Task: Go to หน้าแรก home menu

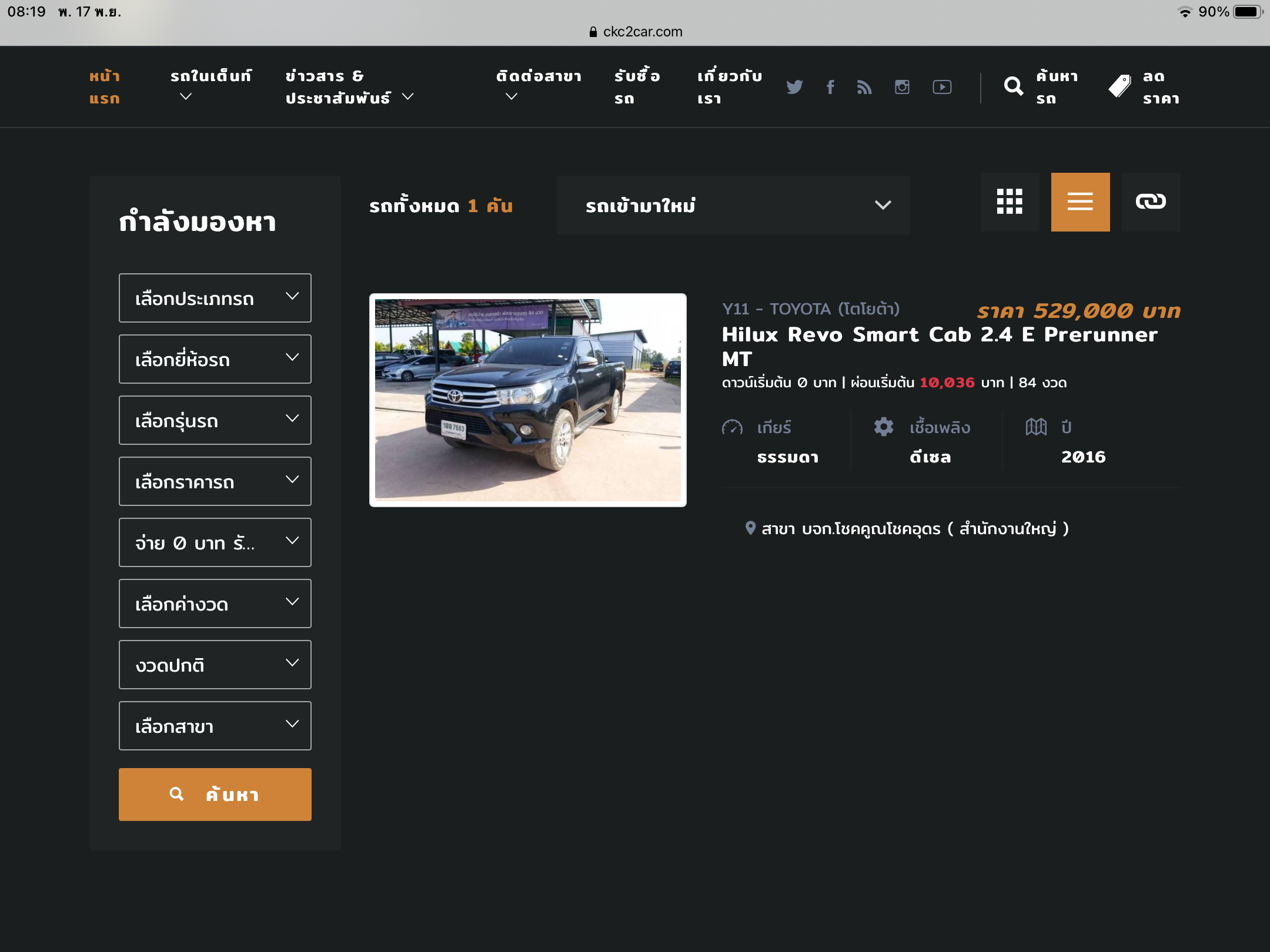Action: tap(105, 87)
